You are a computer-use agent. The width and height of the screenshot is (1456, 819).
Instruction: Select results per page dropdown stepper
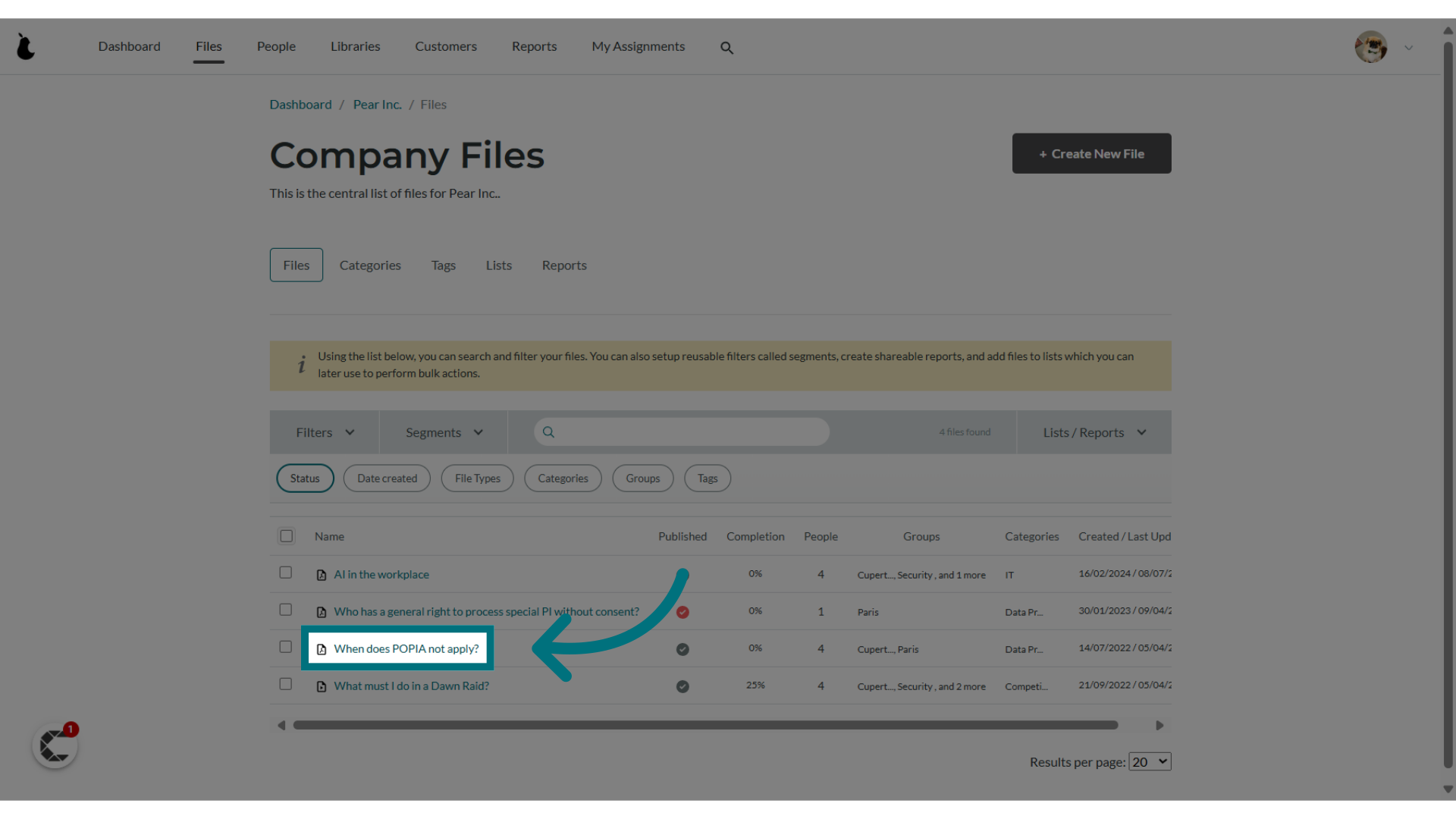(x=1149, y=761)
